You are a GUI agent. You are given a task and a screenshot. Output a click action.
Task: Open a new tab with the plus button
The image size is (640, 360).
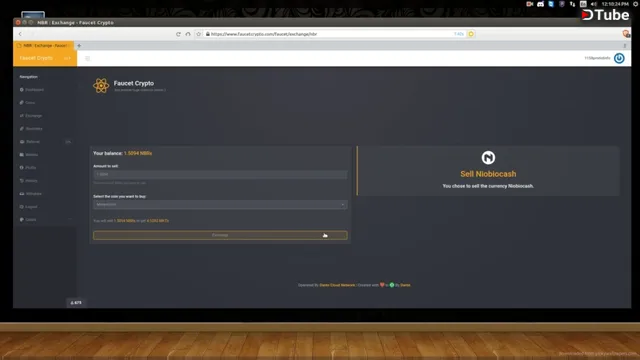pyautogui.click(x=79, y=46)
